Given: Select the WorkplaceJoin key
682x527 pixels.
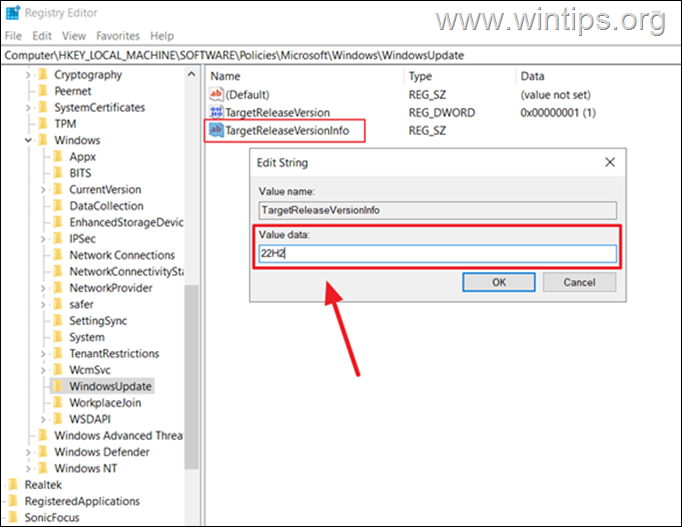Looking at the screenshot, I should point(105,403).
